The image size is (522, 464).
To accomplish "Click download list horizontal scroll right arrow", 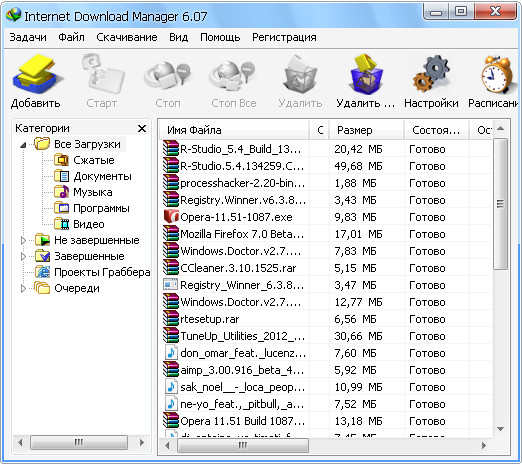I will point(484,445).
